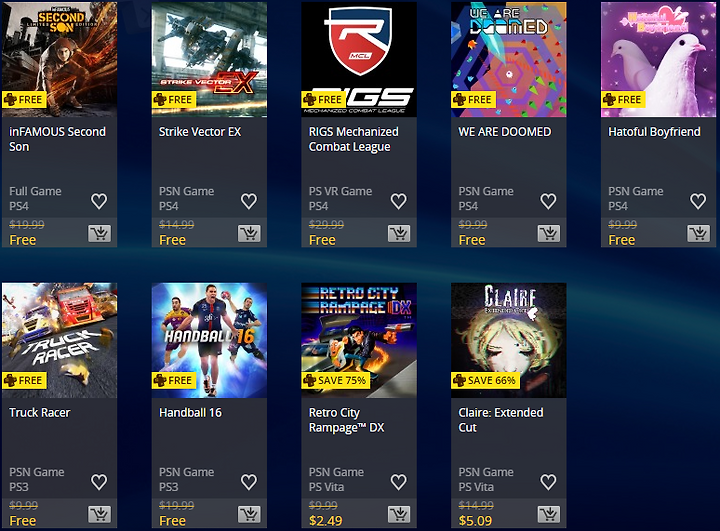The image size is (720, 531).
Task: Add Retro City Rampage DX to cart
Action: tap(399, 514)
